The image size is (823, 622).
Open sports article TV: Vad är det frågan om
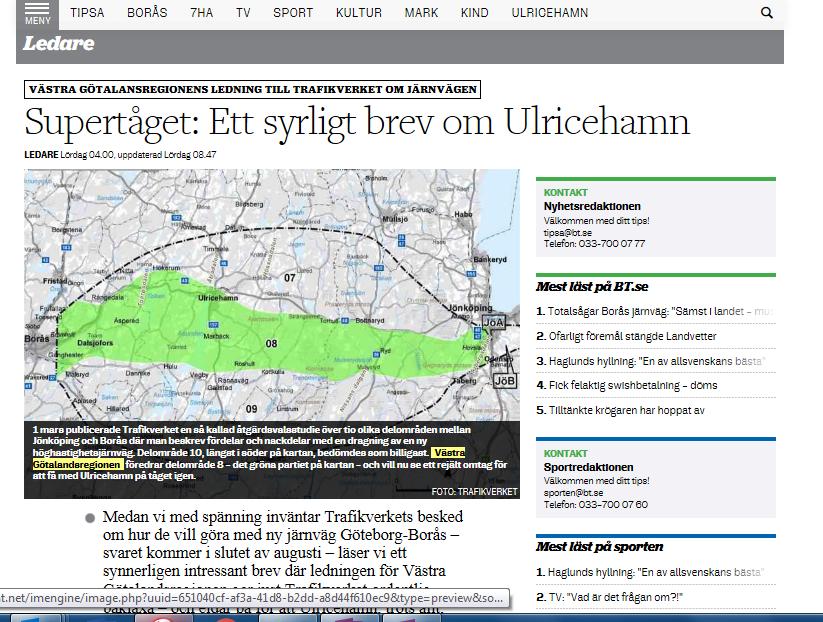pyautogui.click(x=609, y=597)
